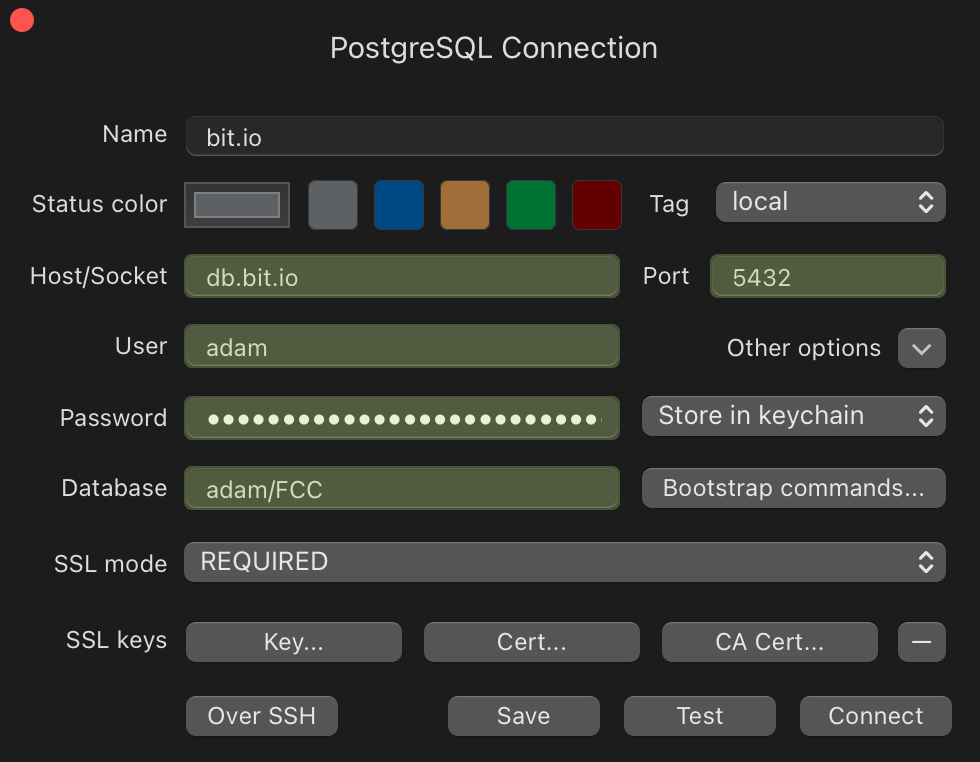This screenshot has width=980, height=762.
Task: Open the SSL mode dropdown showing REQUIRED
Action: tap(564, 562)
